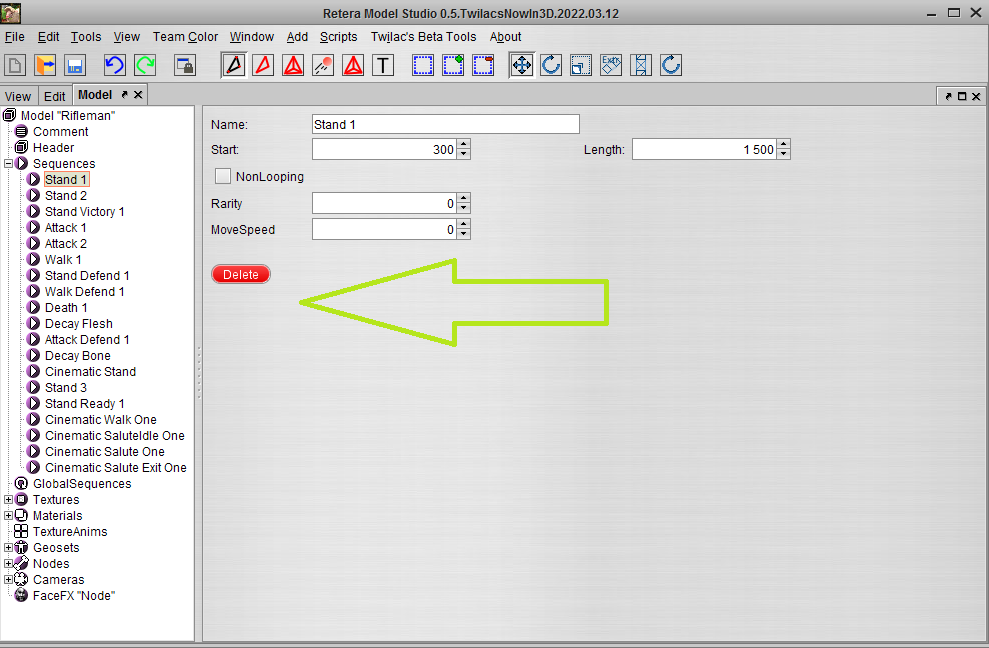Choose the Deselect rectangle icon
989x648 pixels.
(x=483, y=65)
